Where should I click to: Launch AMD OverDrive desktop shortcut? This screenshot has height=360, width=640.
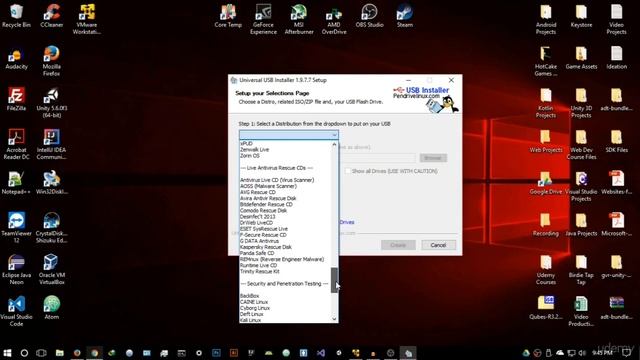pyautogui.click(x=334, y=19)
